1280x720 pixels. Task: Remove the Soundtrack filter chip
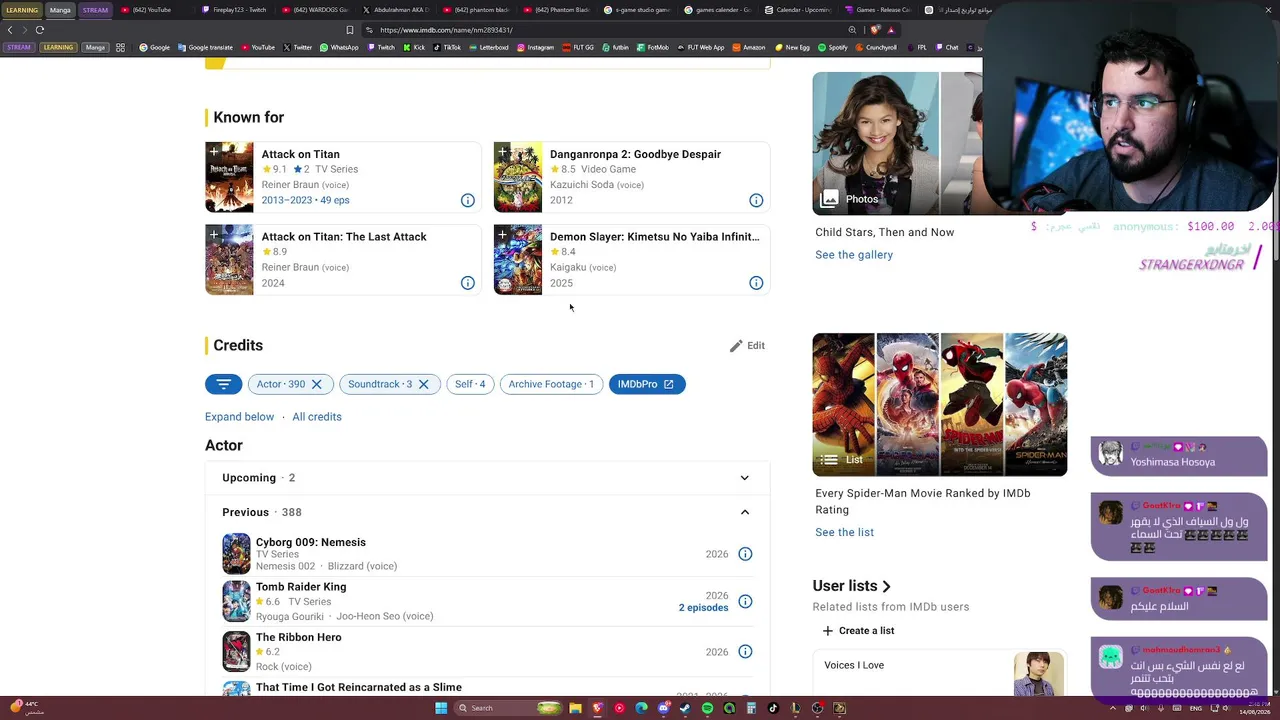(423, 384)
